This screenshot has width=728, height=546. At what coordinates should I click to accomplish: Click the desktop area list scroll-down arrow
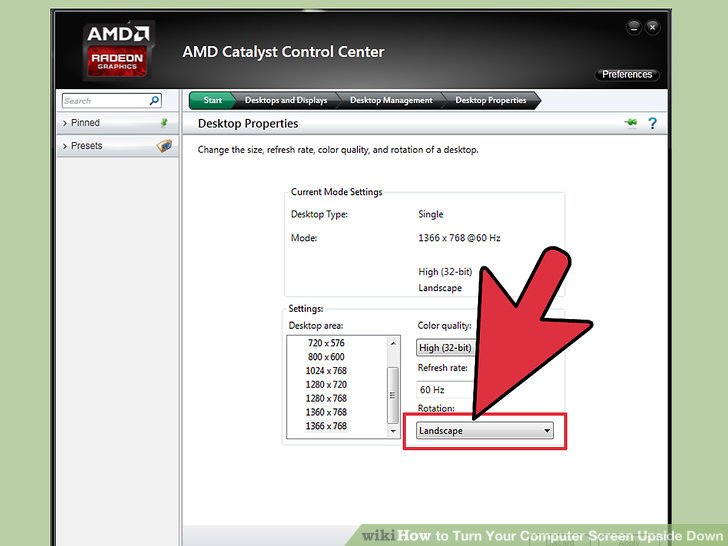tap(393, 431)
